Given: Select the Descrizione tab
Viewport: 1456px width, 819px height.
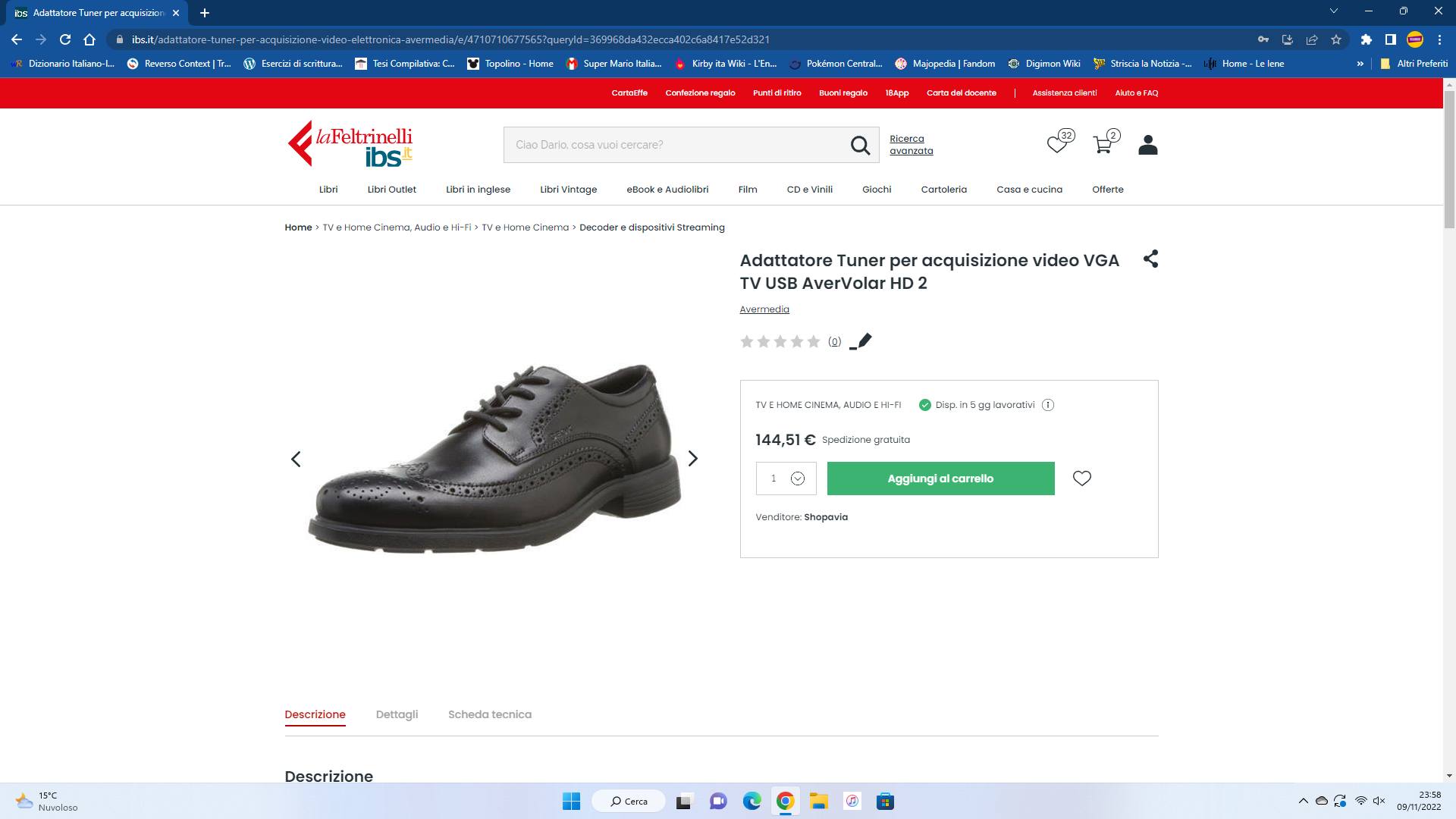Looking at the screenshot, I should (315, 714).
